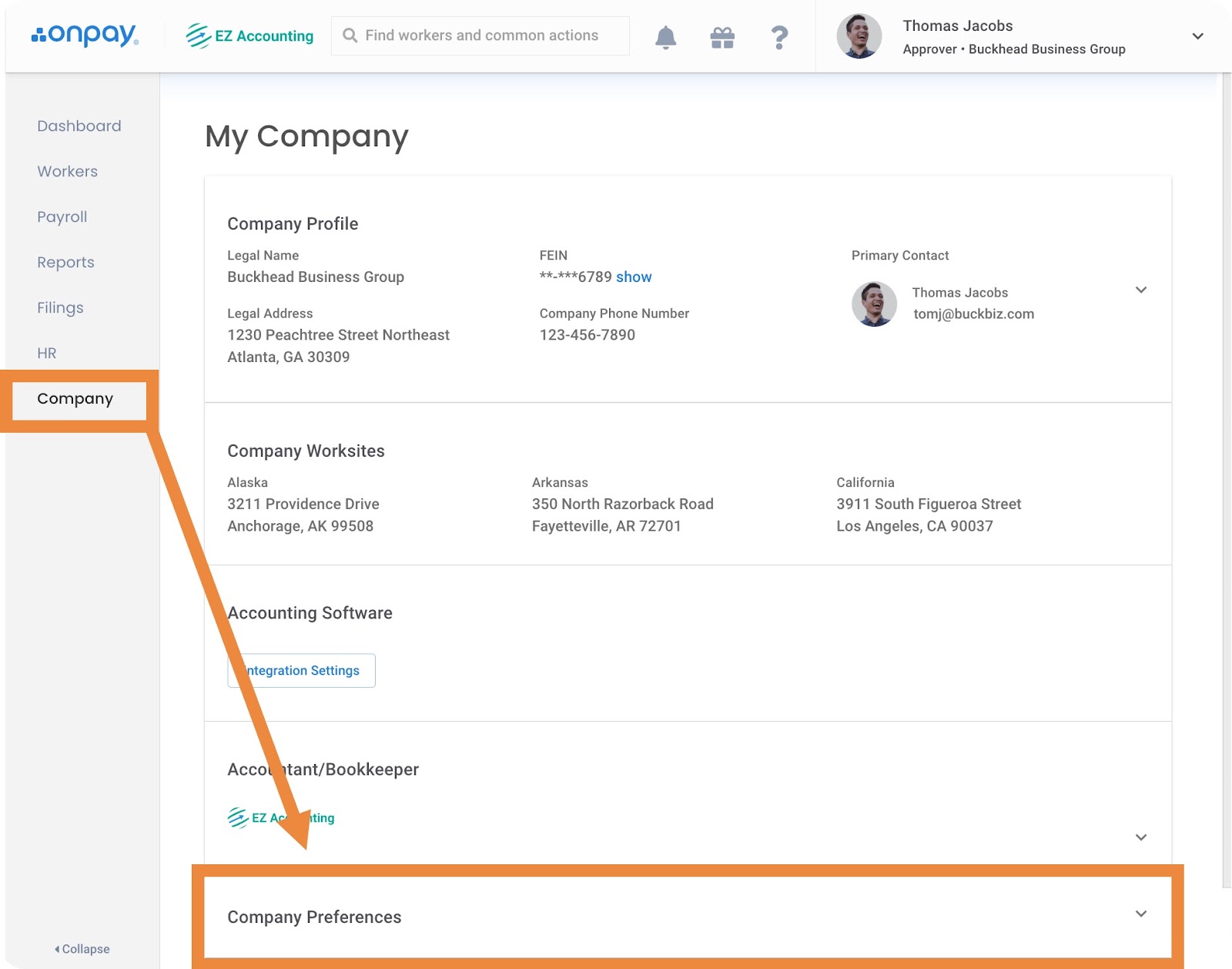Open the user account dropdown chevron
This screenshot has width=1232, height=969.
[1197, 36]
